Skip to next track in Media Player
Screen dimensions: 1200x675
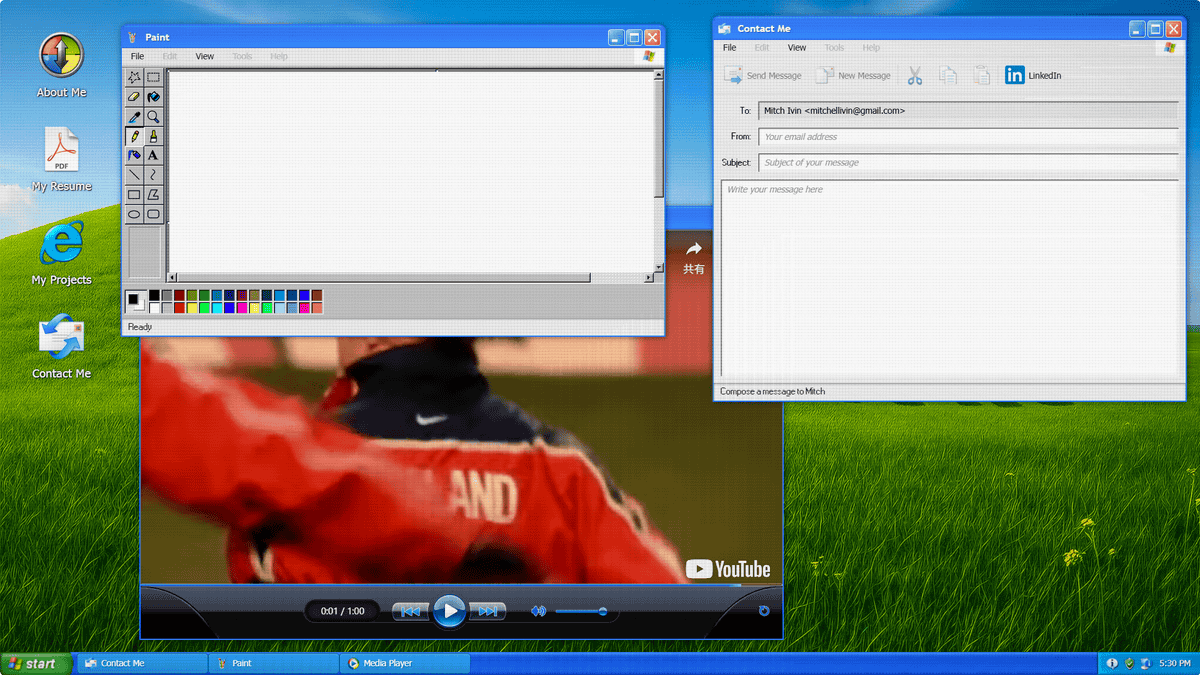click(x=487, y=611)
